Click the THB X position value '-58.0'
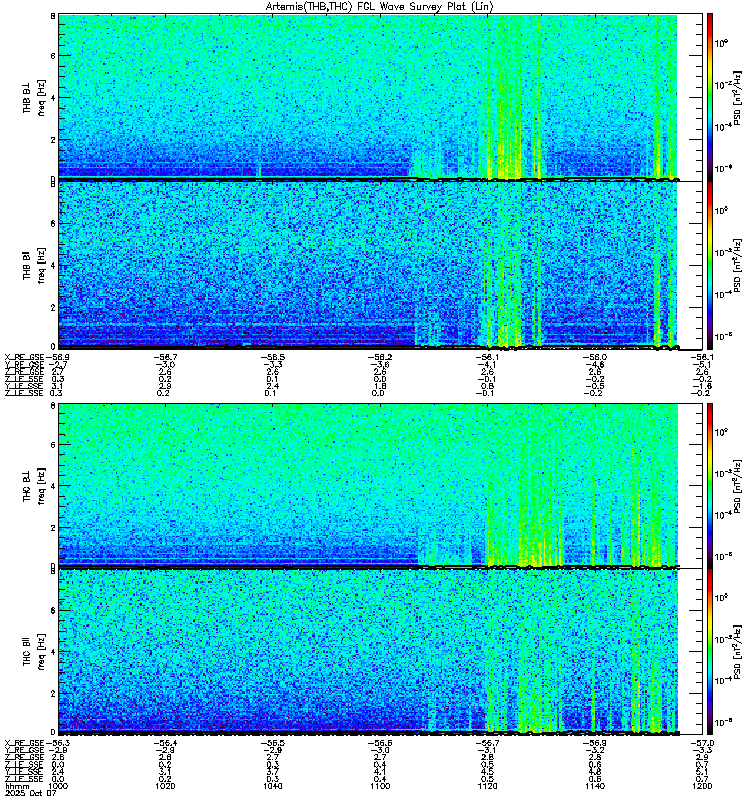The height and width of the screenshot is (800, 750). tap(595, 358)
